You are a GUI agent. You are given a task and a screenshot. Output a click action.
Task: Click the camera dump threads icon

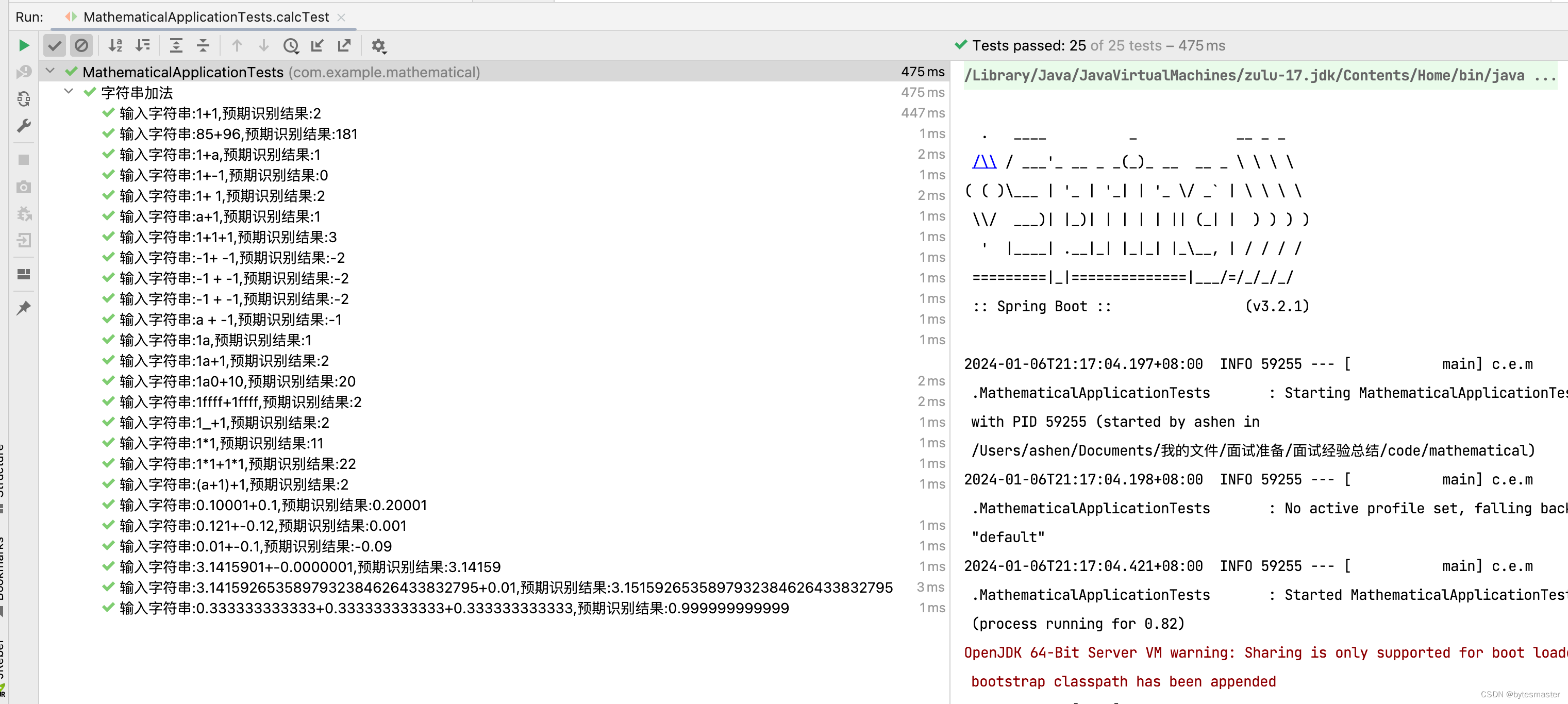pyautogui.click(x=24, y=187)
